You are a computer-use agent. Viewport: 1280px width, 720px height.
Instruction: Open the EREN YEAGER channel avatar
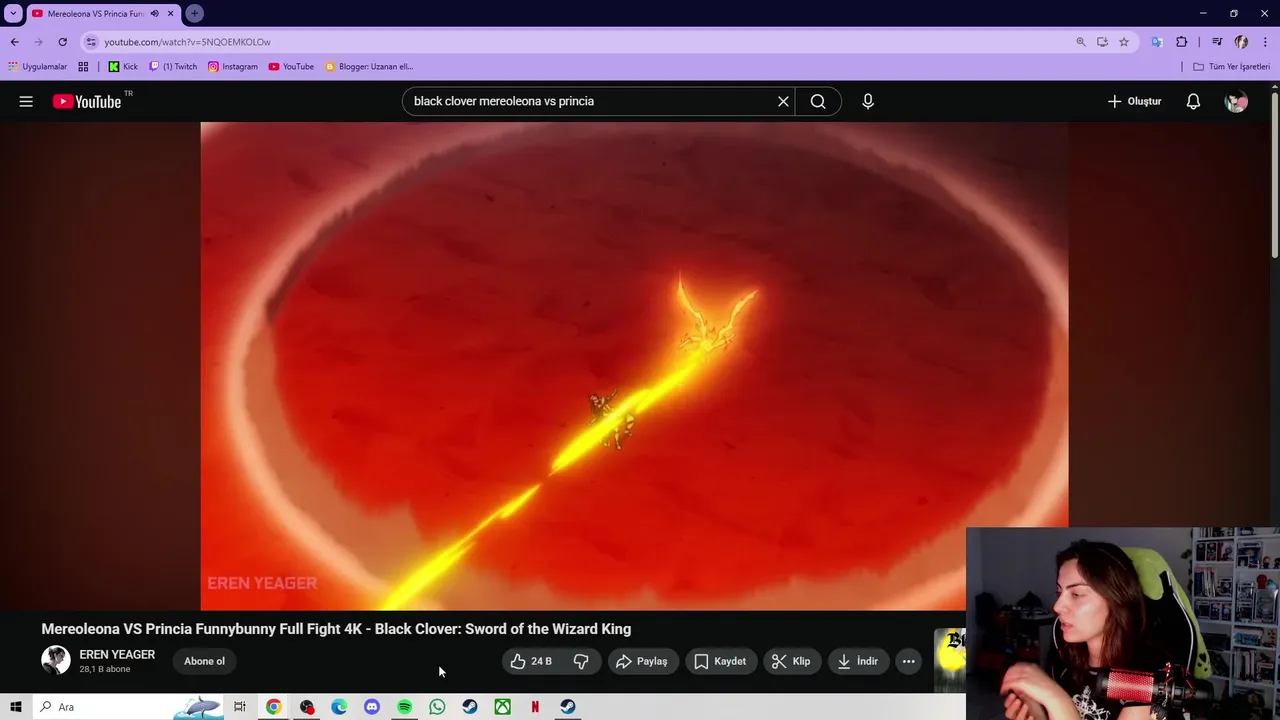click(x=56, y=660)
